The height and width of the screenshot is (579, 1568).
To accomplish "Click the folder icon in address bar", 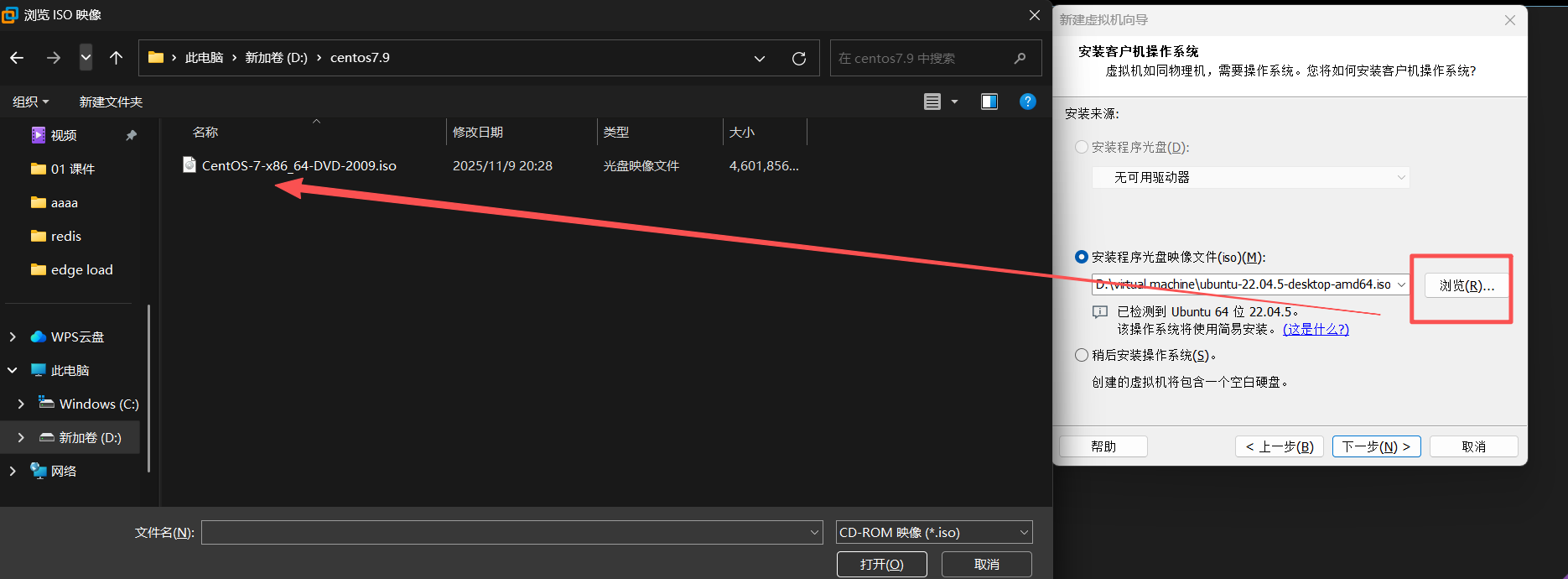I will 155,58.
